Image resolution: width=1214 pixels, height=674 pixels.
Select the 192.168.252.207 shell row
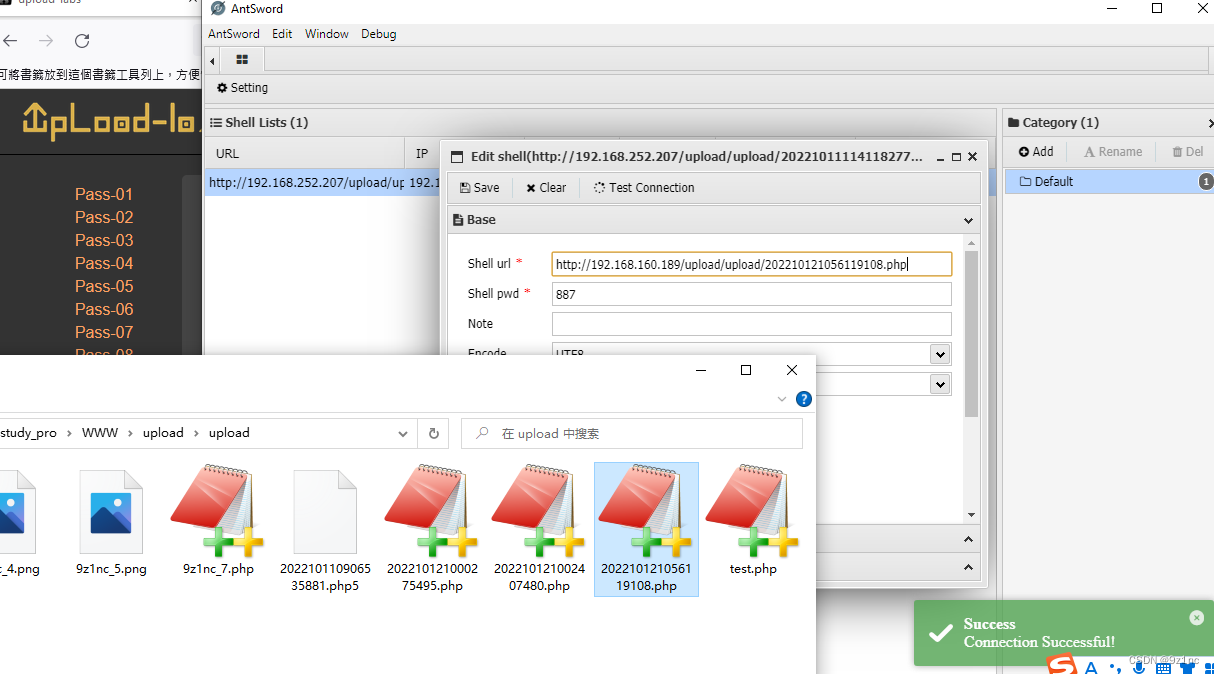[322, 183]
